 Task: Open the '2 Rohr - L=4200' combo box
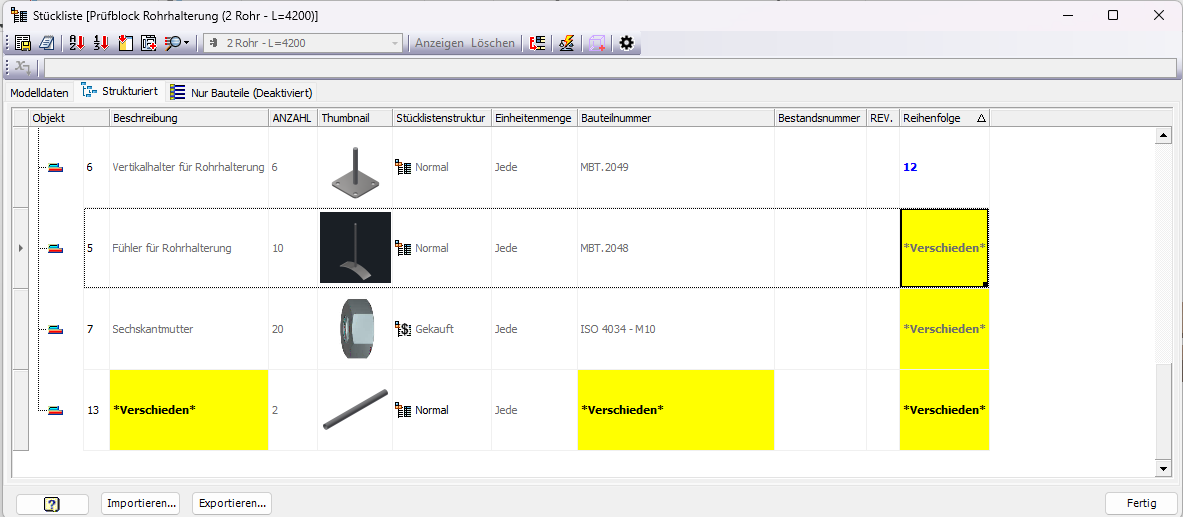coord(303,43)
